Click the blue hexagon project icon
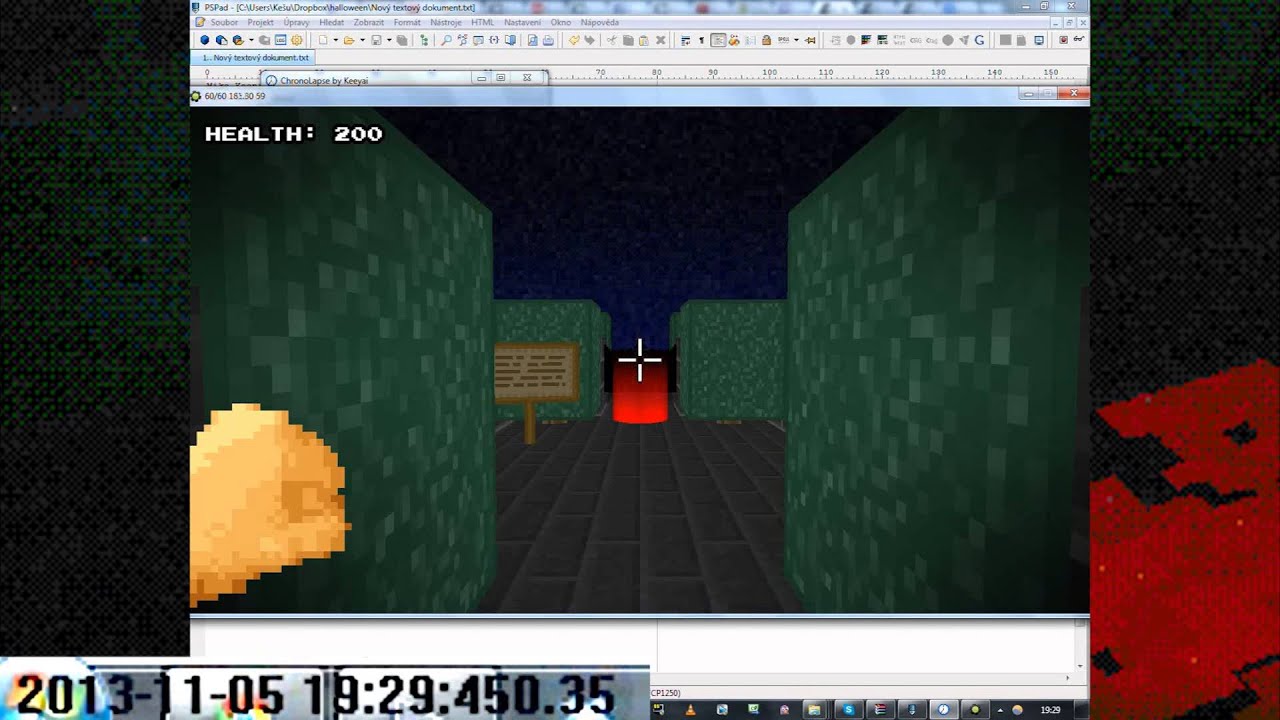The image size is (1280, 720). 204,40
